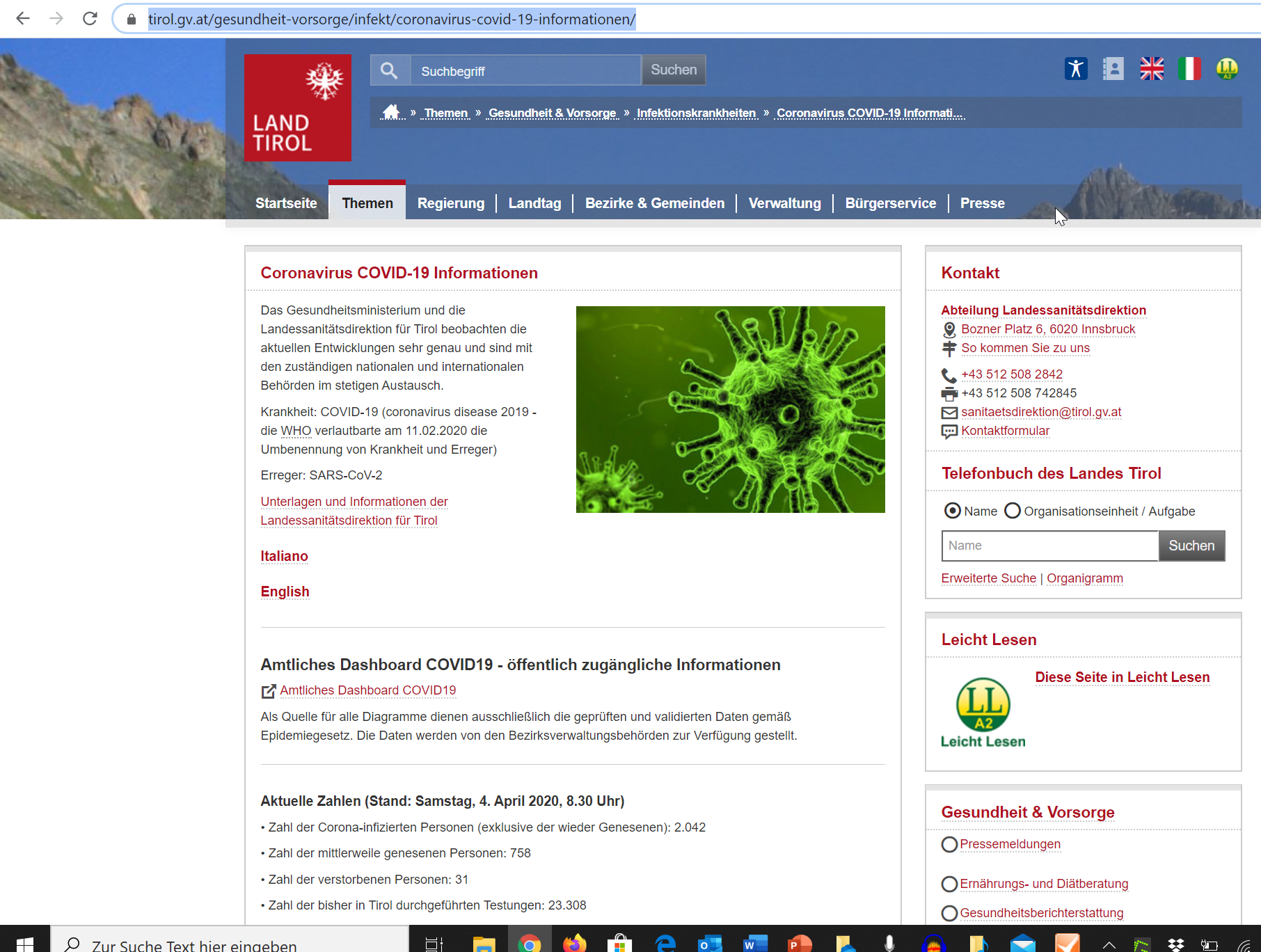This screenshot has height=952, width=1261.
Task: Click the Name field in Telefonbuch
Action: (x=1050, y=546)
